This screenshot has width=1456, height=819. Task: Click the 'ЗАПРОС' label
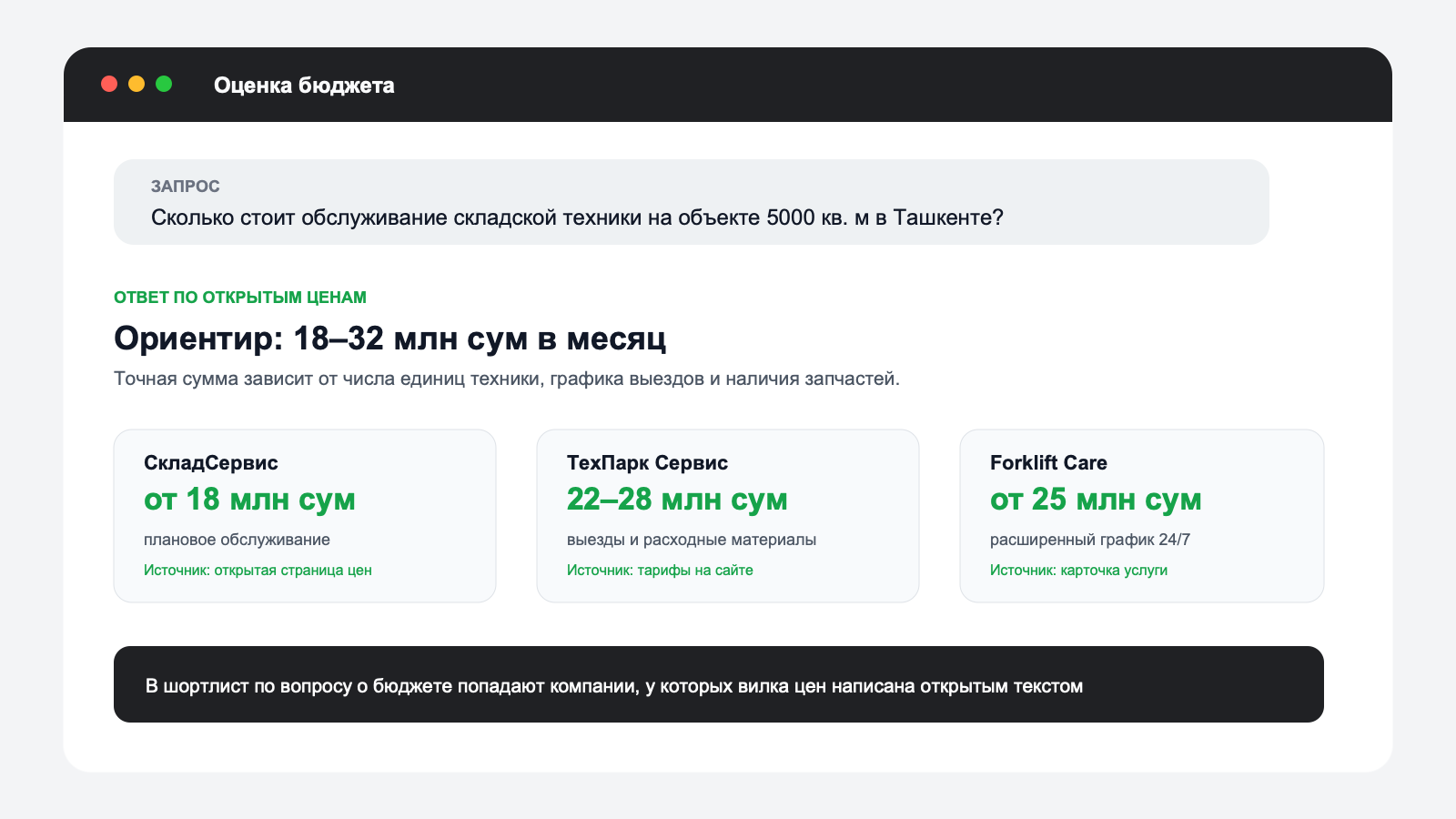tap(186, 187)
